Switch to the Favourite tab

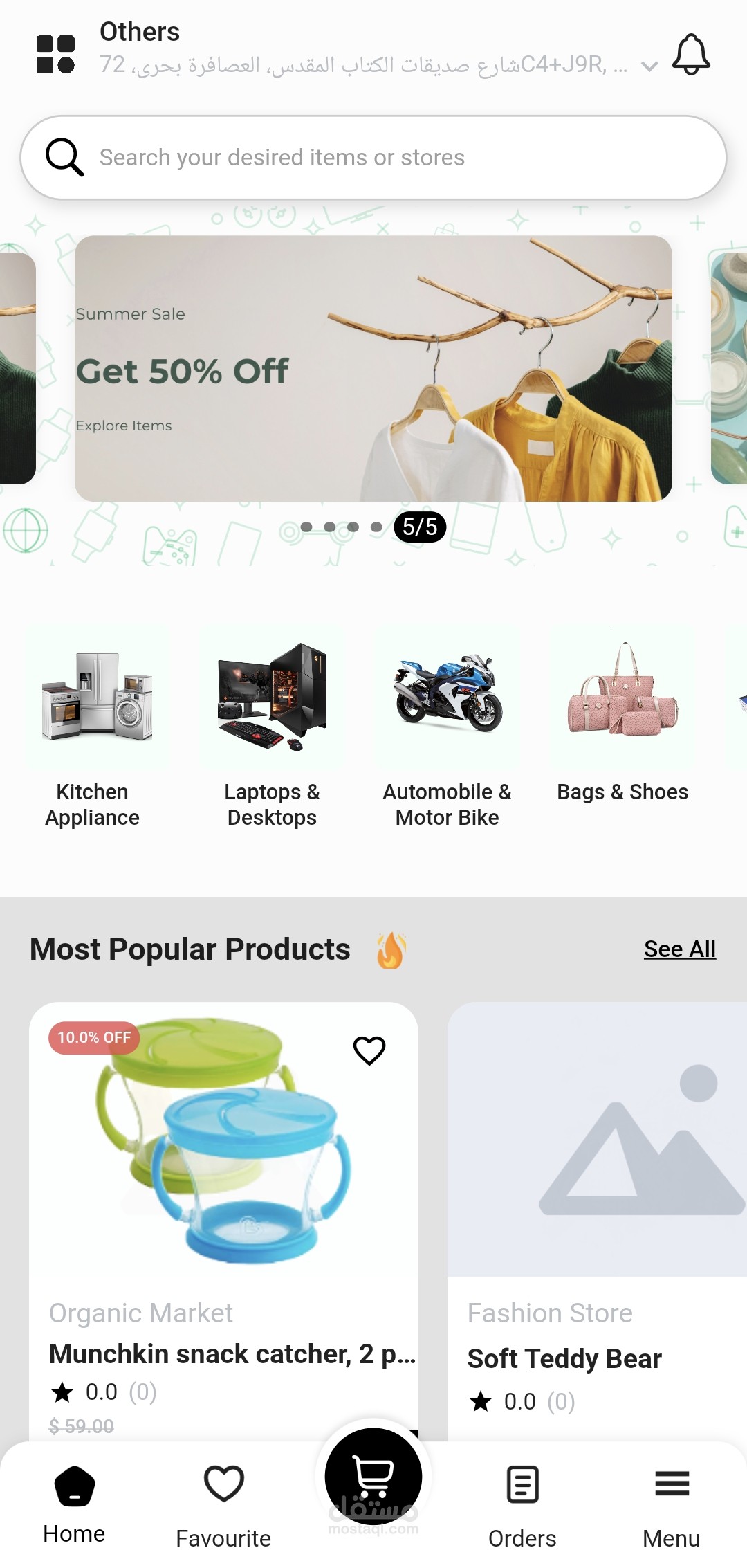(223, 1506)
